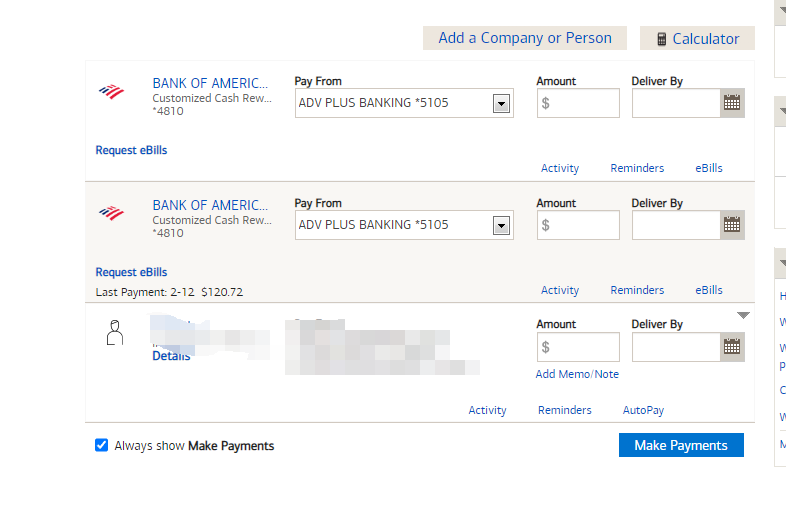Expand Pay From dropdown for second payee
Image resolution: width=786 pixels, height=508 pixels.
click(x=502, y=225)
